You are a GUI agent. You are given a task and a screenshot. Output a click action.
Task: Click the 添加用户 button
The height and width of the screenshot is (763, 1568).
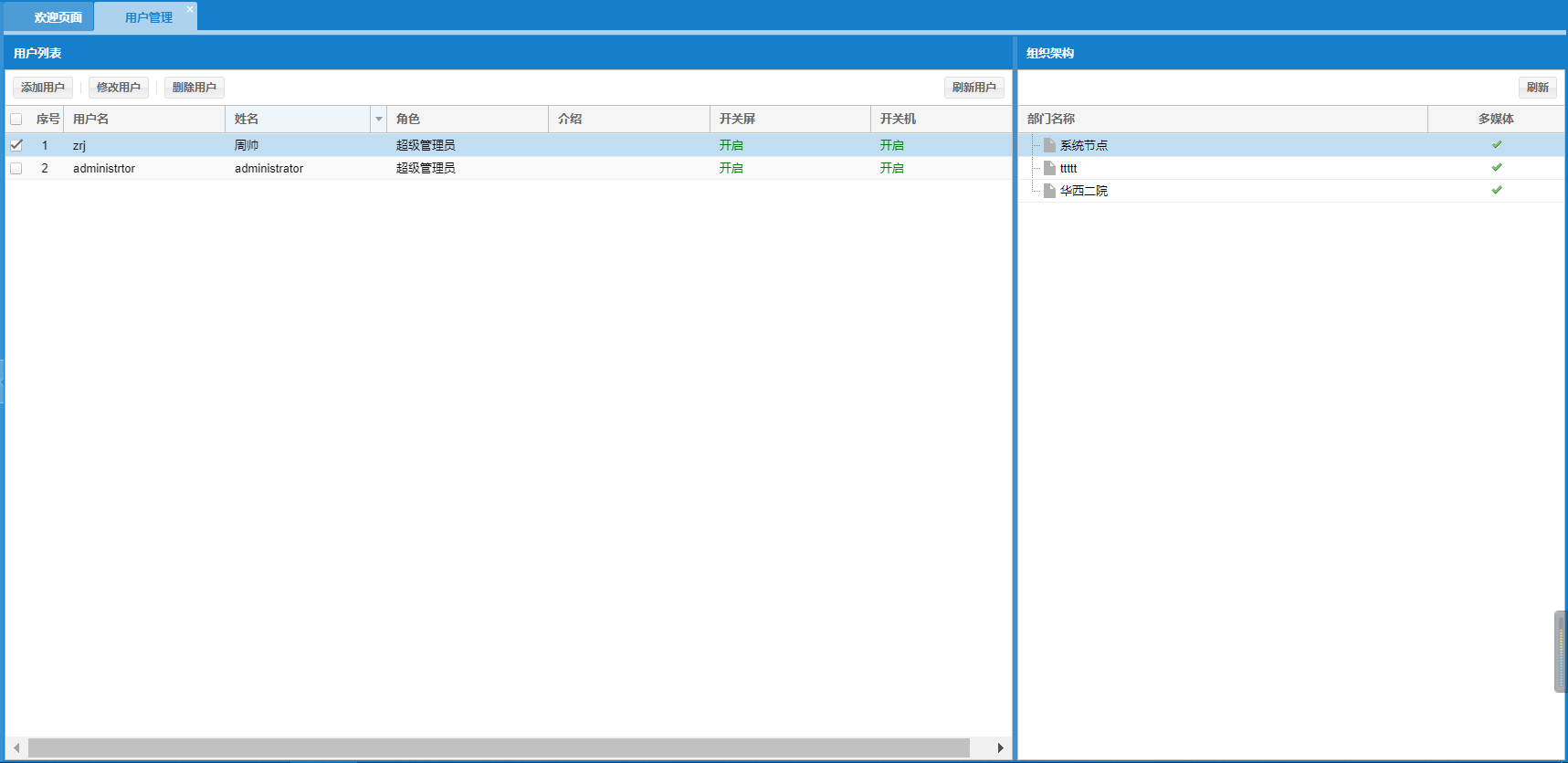pos(43,88)
